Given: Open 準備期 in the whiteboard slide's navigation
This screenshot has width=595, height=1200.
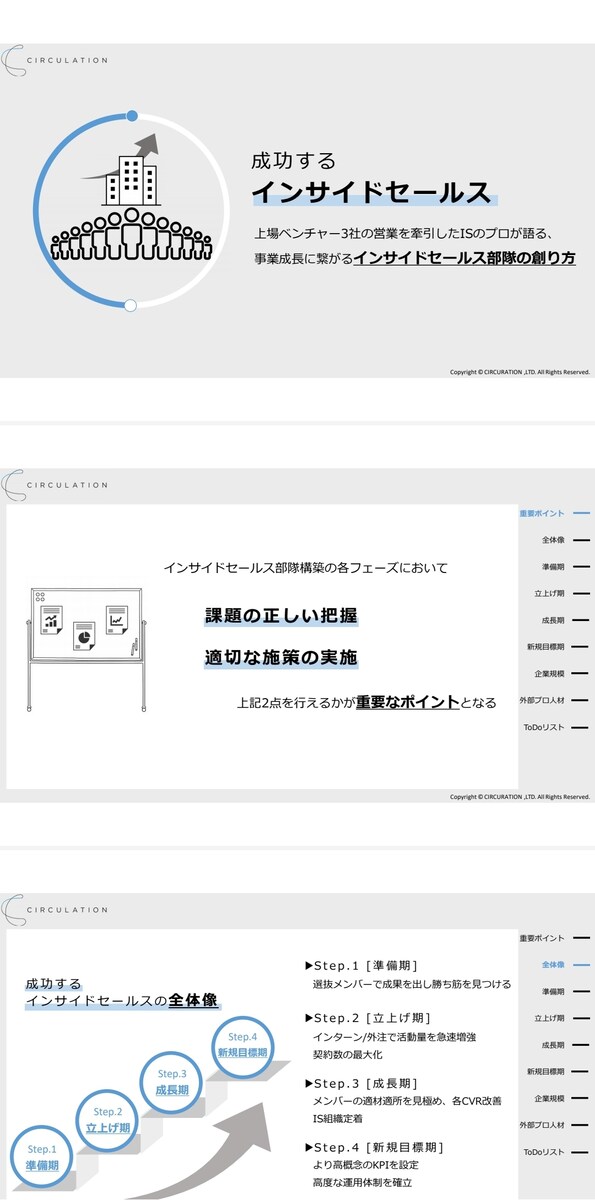Looking at the screenshot, I should click(565, 567).
